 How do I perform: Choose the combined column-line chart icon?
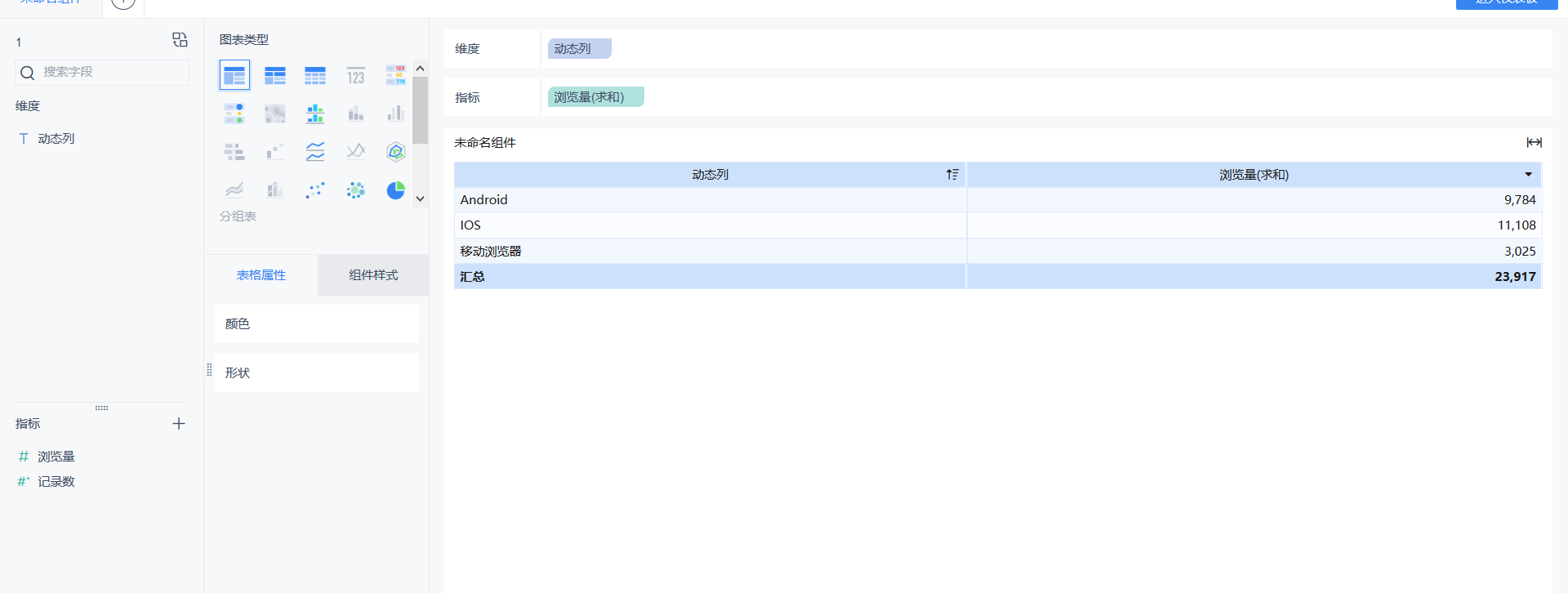[x=275, y=190]
